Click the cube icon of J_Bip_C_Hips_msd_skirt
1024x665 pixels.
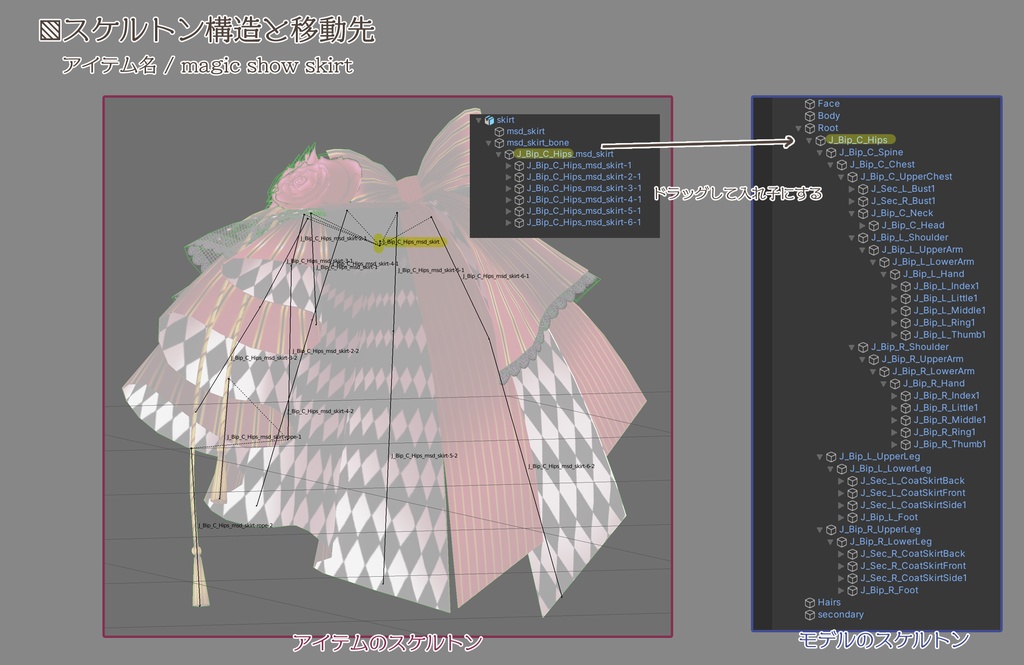pyautogui.click(x=509, y=154)
